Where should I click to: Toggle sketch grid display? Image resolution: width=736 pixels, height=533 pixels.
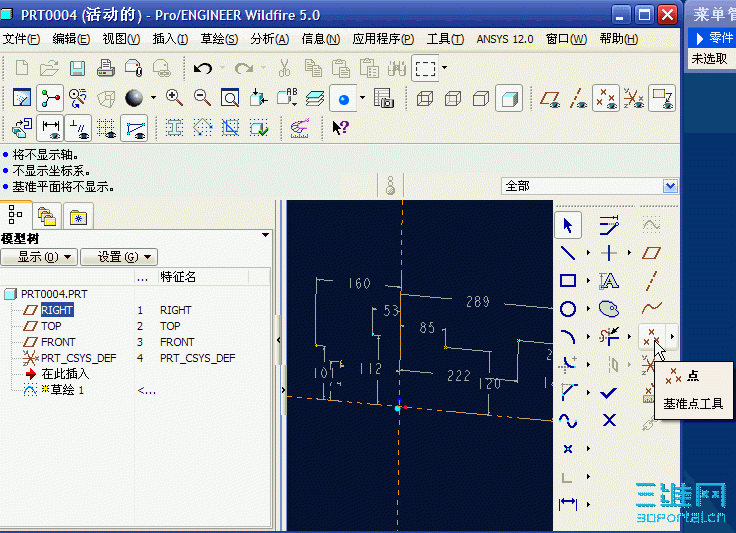pos(106,128)
